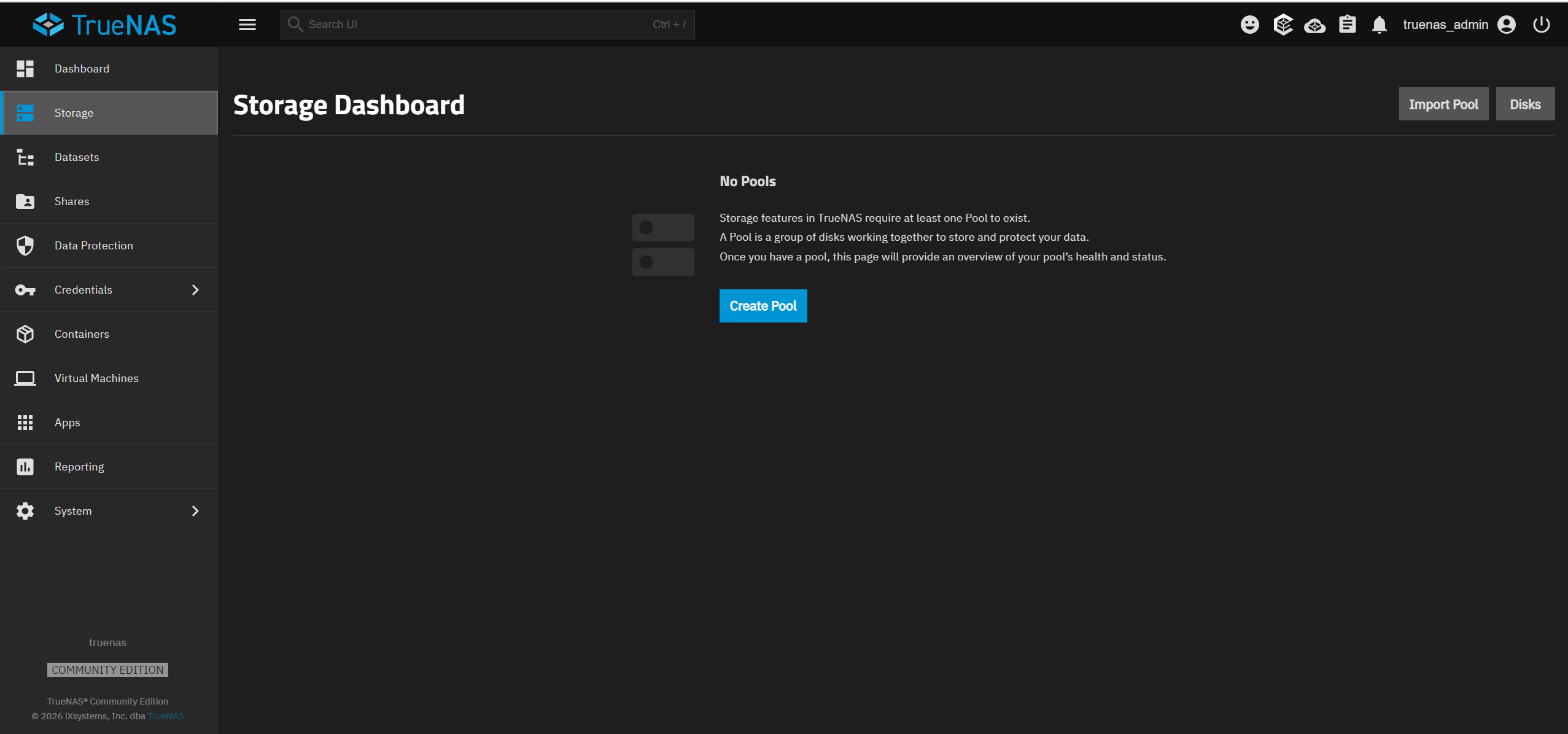Viewport: 1568px width, 734px height.
Task: Open the Apps menu label
Action: point(68,423)
